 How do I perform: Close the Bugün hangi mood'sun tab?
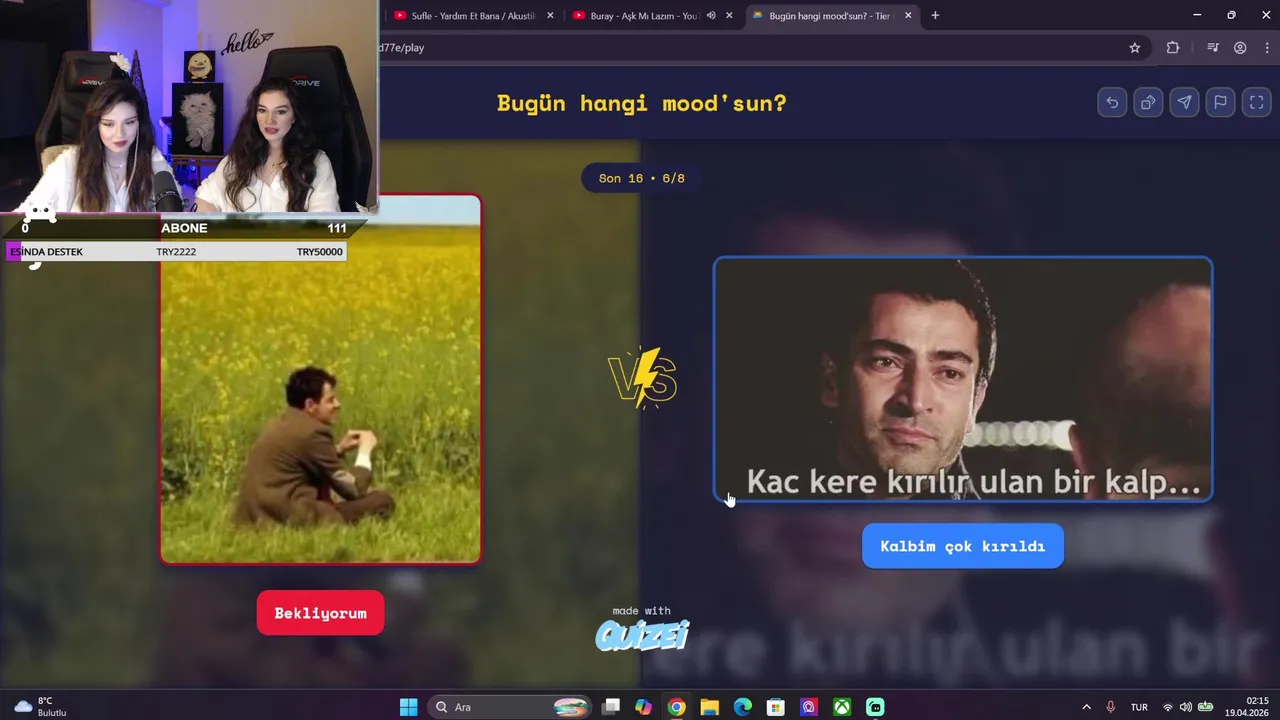click(x=908, y=16)
